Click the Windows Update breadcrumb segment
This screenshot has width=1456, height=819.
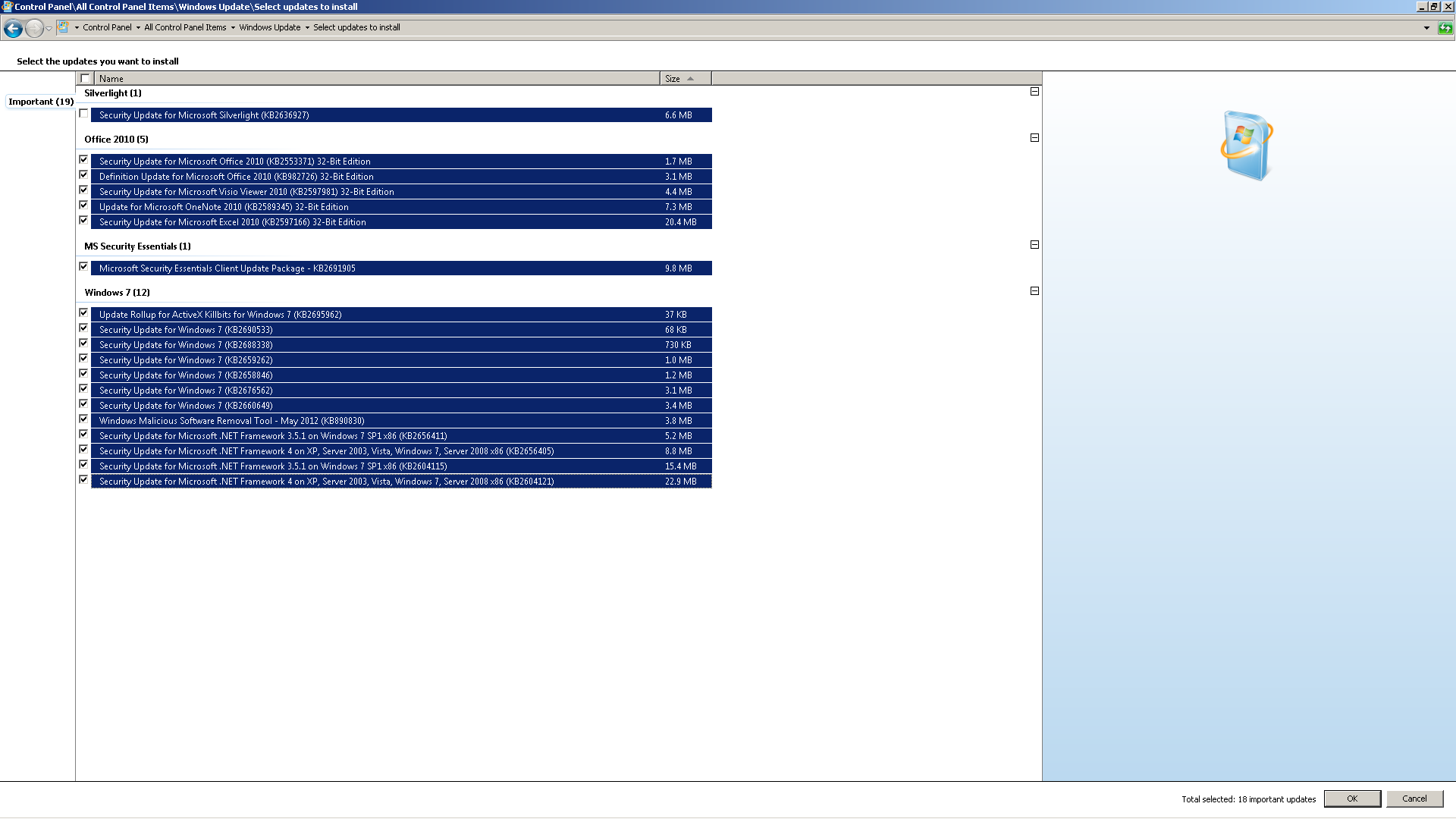point(269,27)
